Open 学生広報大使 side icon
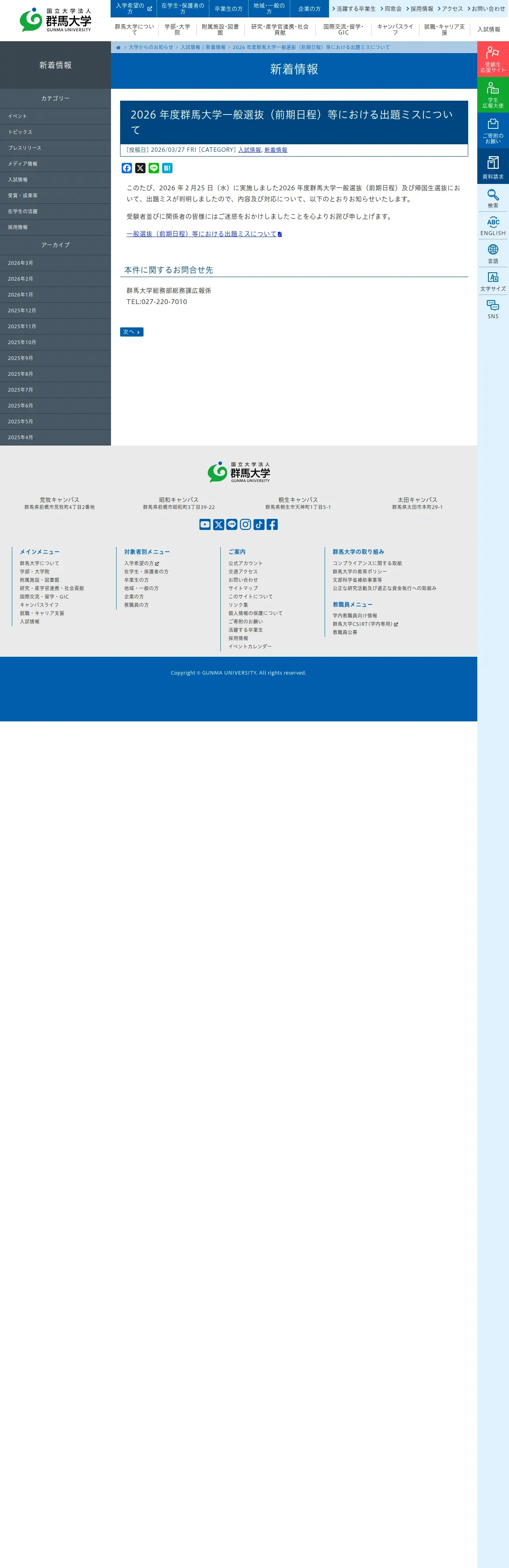 [493, 95]
